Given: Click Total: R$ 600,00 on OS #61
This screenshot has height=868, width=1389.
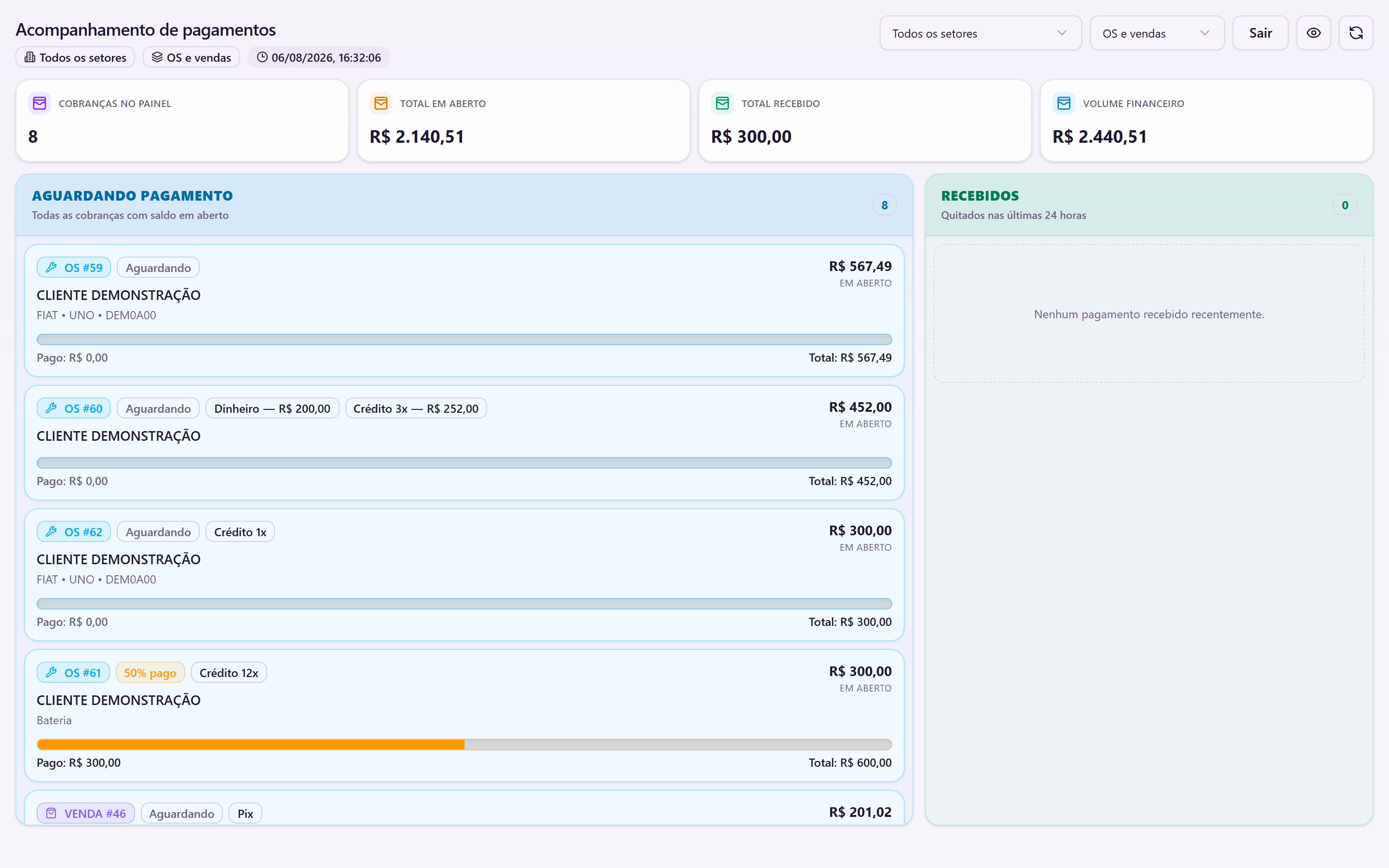Looking at the screenshot, I should pos(850,762).
